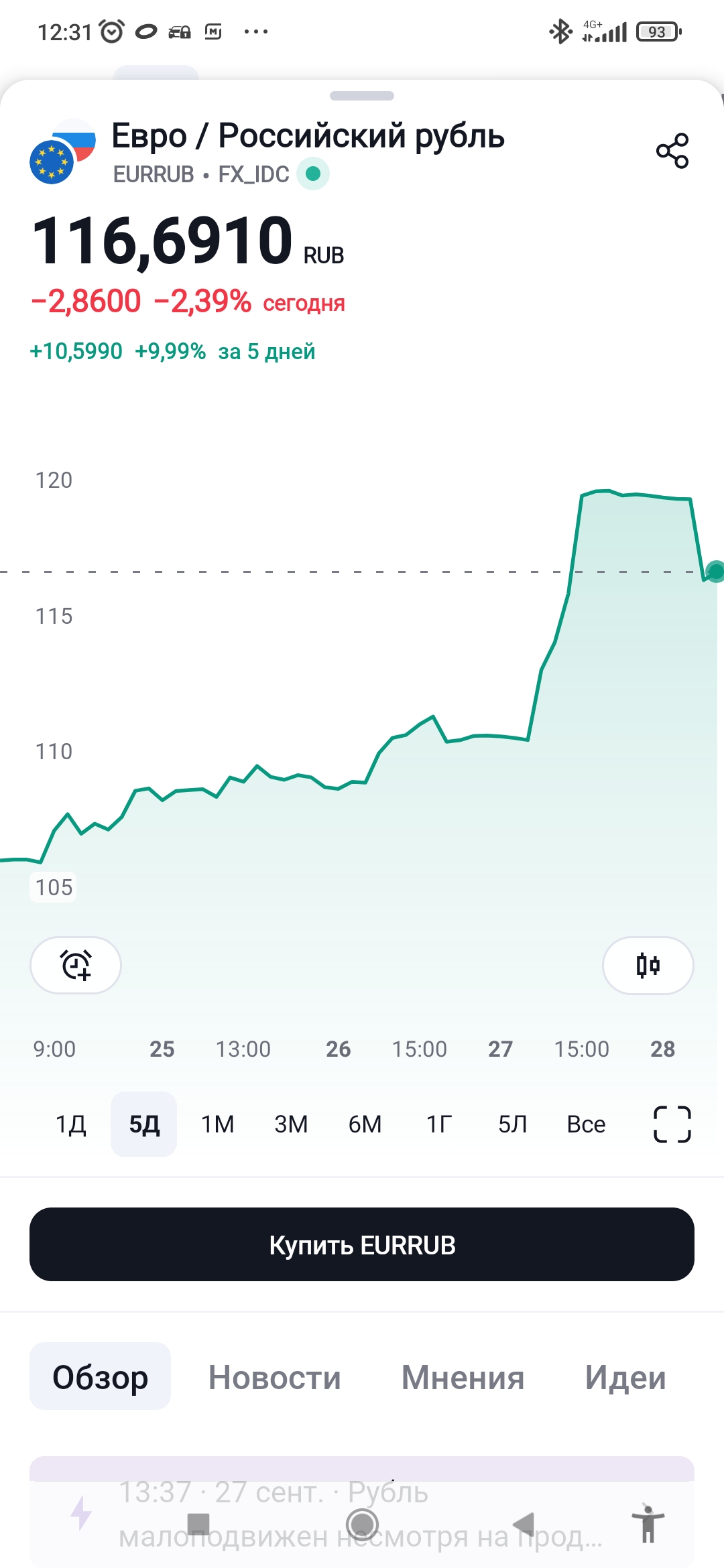The width and height of the screenshot is (724, 1568).
Task: Open chart type candlestick icon
Action: point(648,965)
